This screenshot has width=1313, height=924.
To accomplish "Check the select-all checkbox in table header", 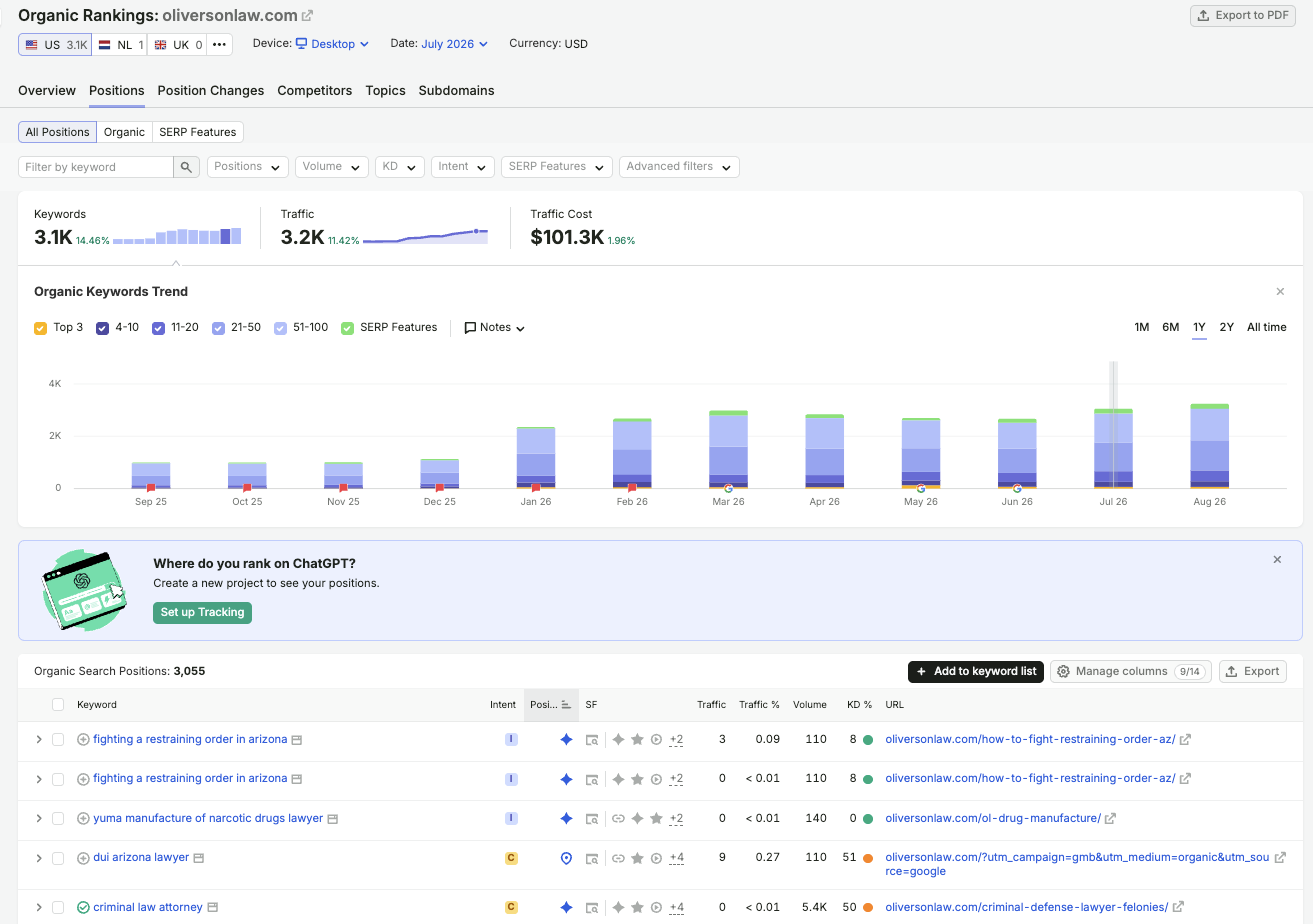I will coord(58,705).
